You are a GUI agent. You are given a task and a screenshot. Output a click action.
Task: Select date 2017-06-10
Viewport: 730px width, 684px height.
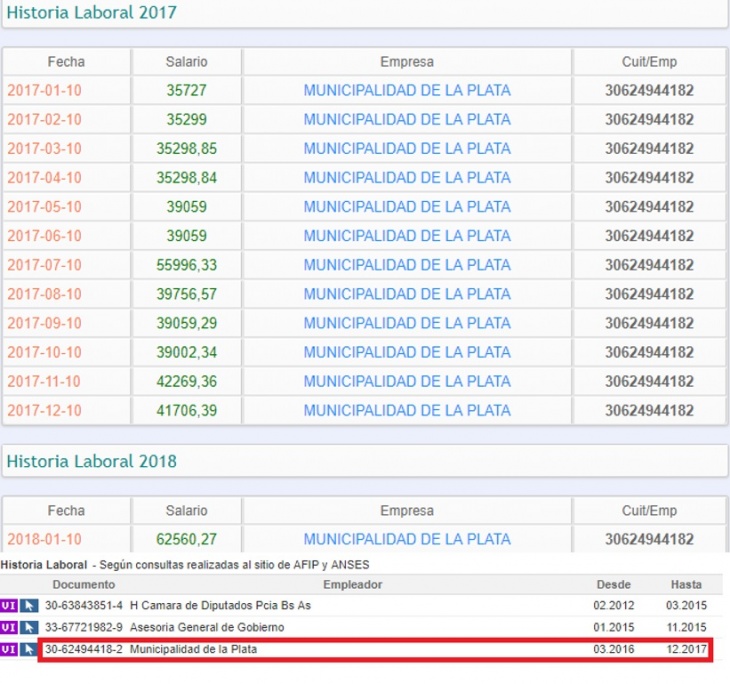(x=44, y=236)
